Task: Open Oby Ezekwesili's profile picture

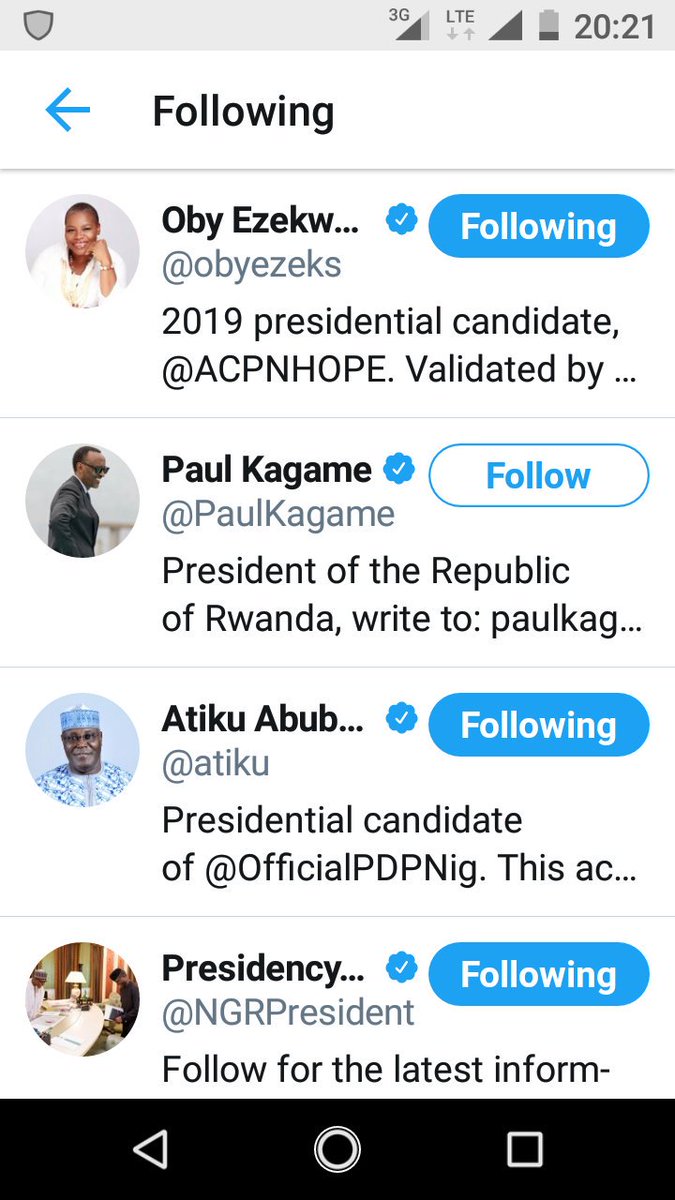Action: (82, 251)
